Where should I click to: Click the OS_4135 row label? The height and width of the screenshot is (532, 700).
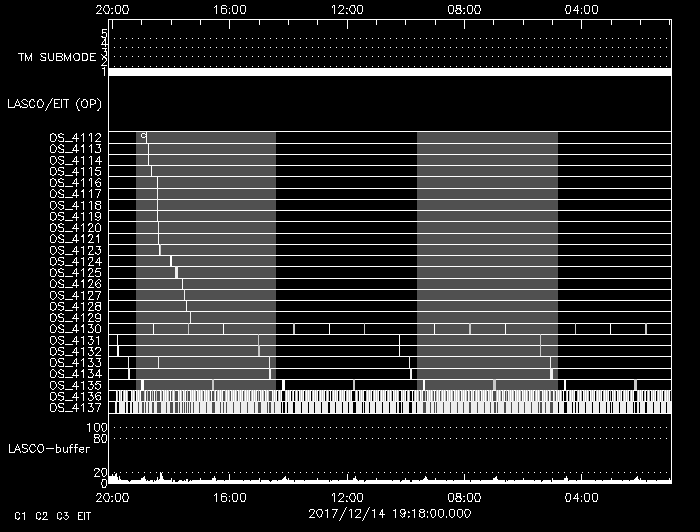click(x=75, y=385)
